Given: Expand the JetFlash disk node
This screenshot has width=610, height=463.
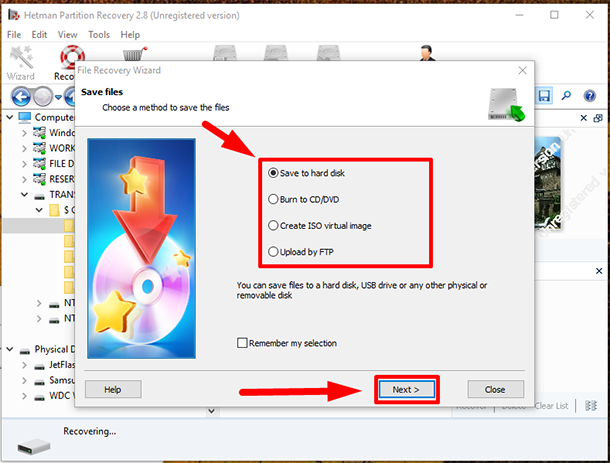Looking at the screenshot, I should pos(24,365).
